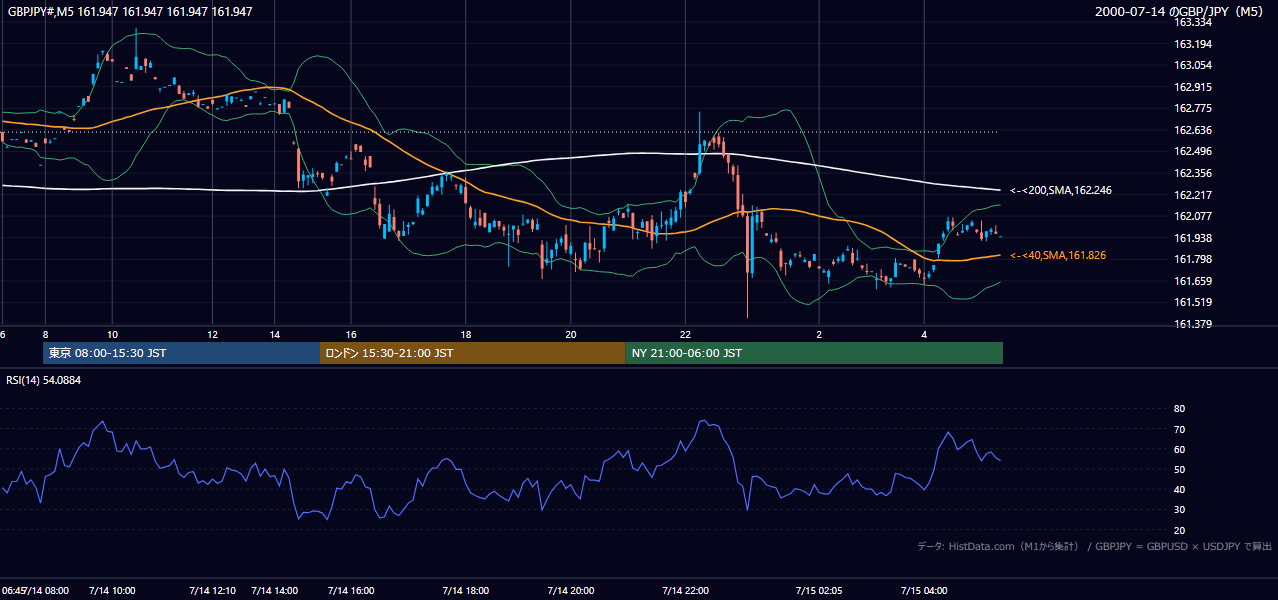Click price axis value 163.334
The width and height of the screenshot is (1278, 600).
point(1192,22)
